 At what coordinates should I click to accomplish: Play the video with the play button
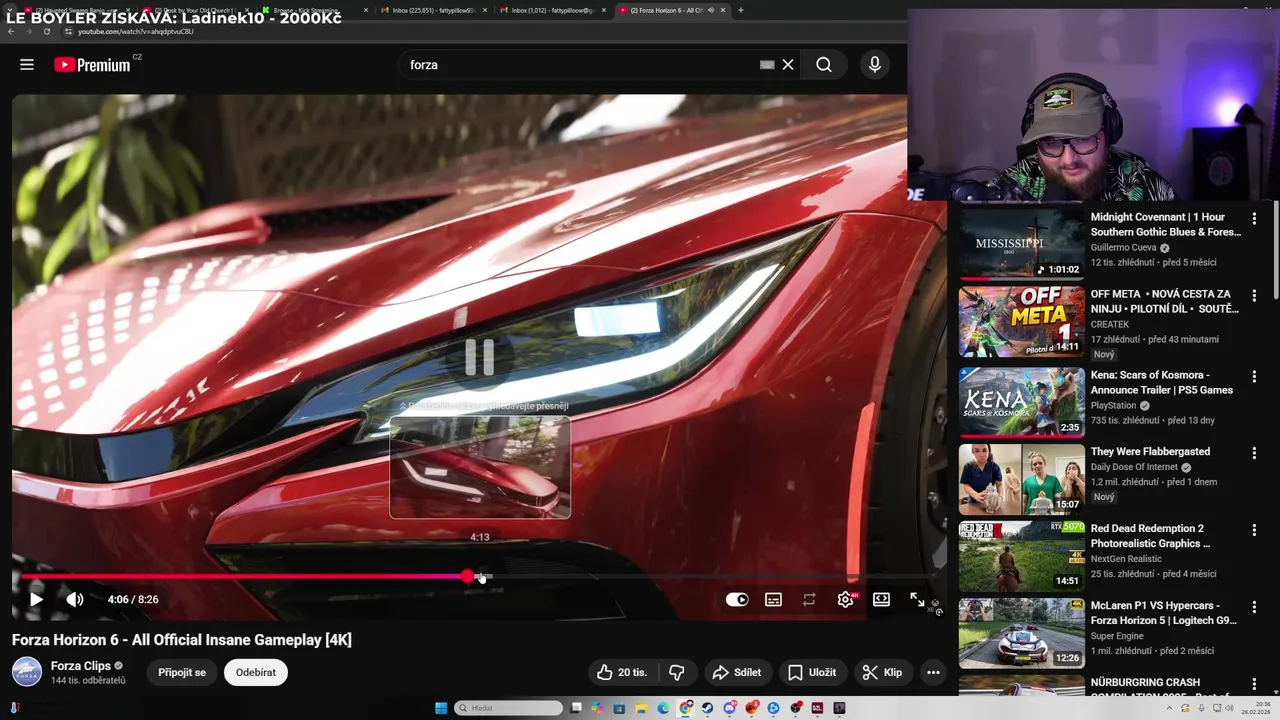36,599
